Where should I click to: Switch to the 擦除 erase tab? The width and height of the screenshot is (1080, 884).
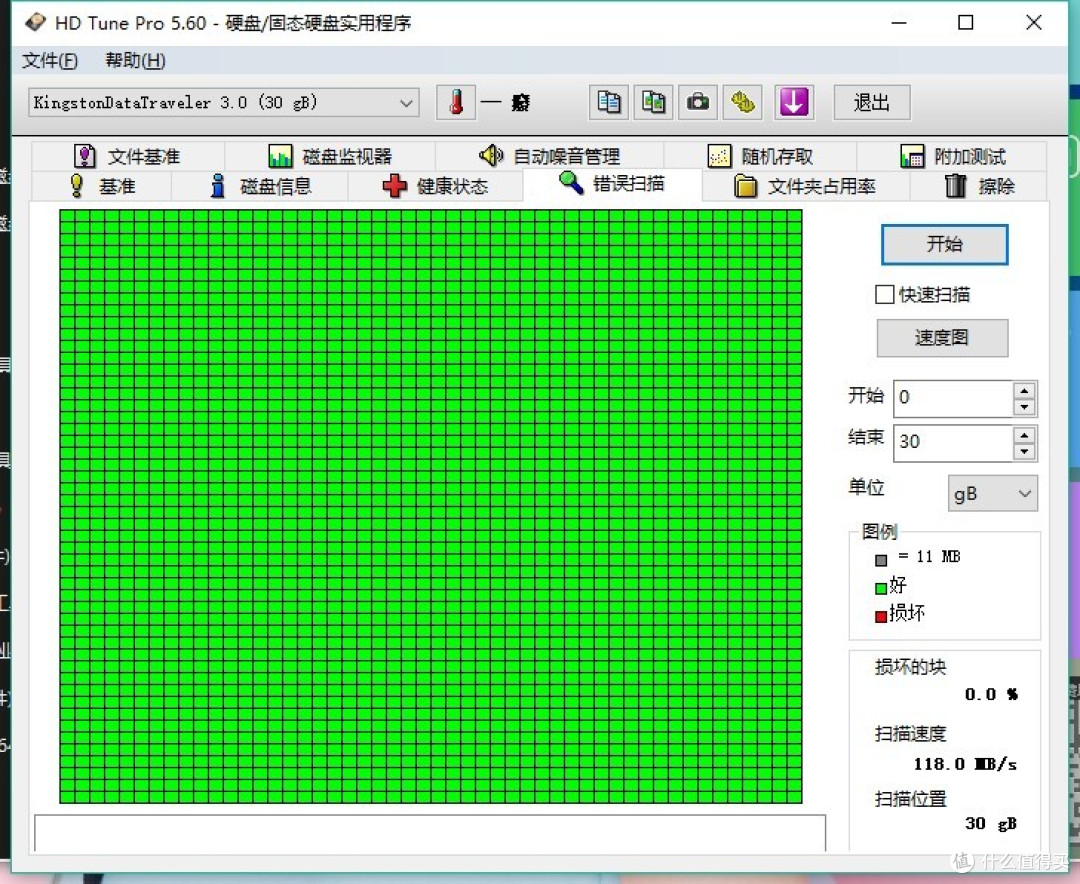click(979, 186)
